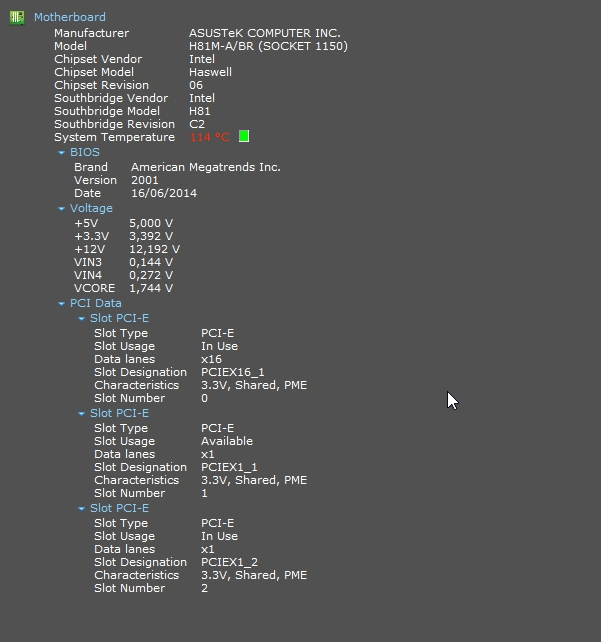Image resolution: width=601 pixels, height=642 pixels.
Task: Click the Slot Number 2 value
Action: 204,588
